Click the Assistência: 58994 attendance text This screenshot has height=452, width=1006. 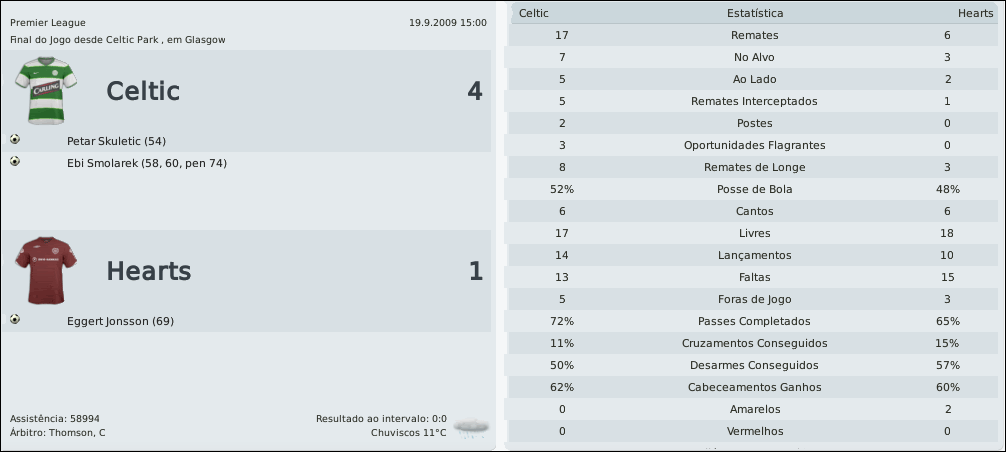[54, 418]
